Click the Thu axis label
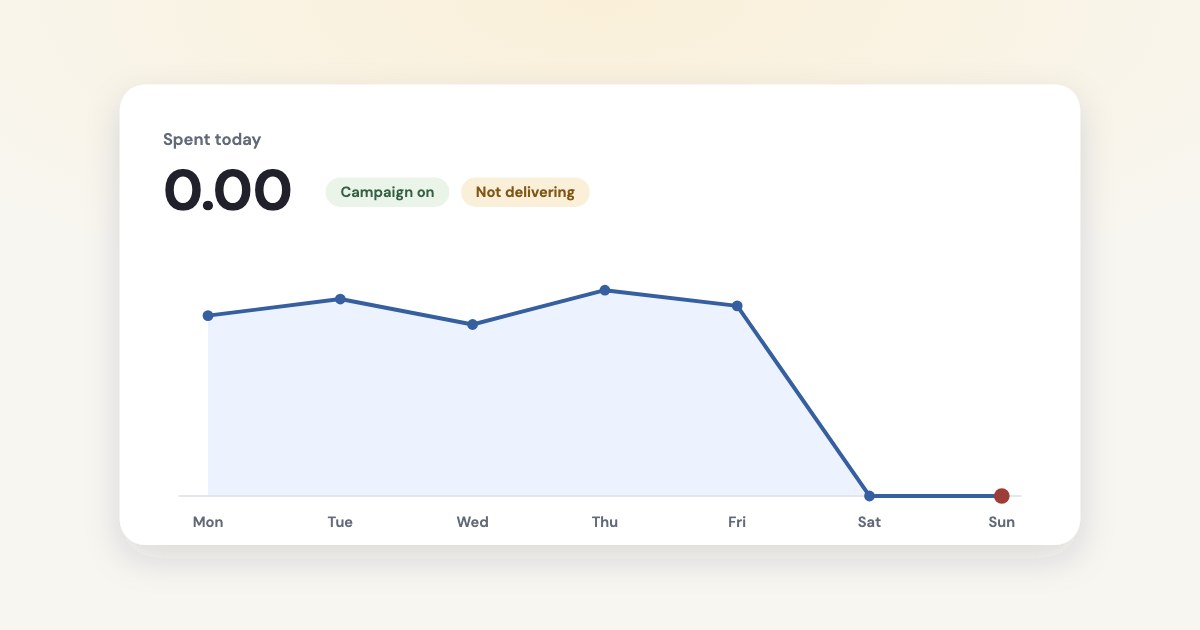The width and height of the screenshot is (1200, 630). (605, 522)
